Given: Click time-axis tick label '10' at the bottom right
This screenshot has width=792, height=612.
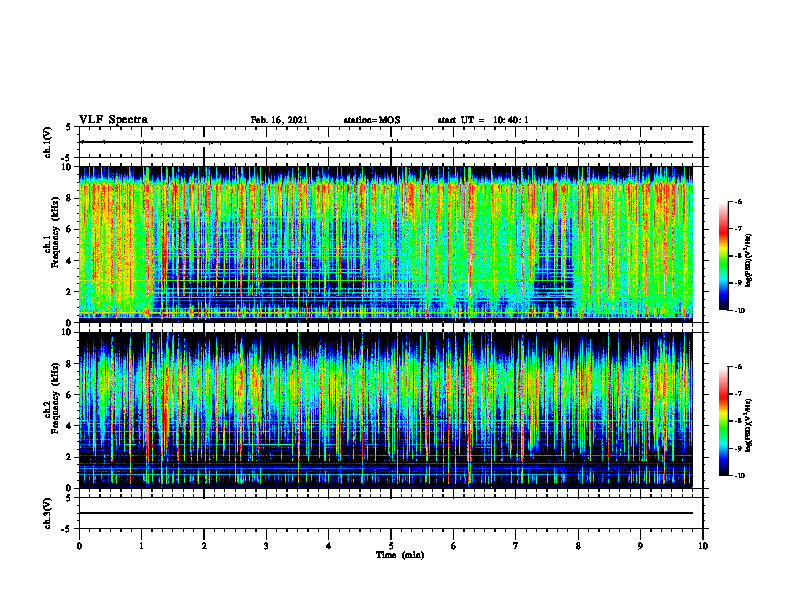Looking at the screenshot, I should point(703,546).
